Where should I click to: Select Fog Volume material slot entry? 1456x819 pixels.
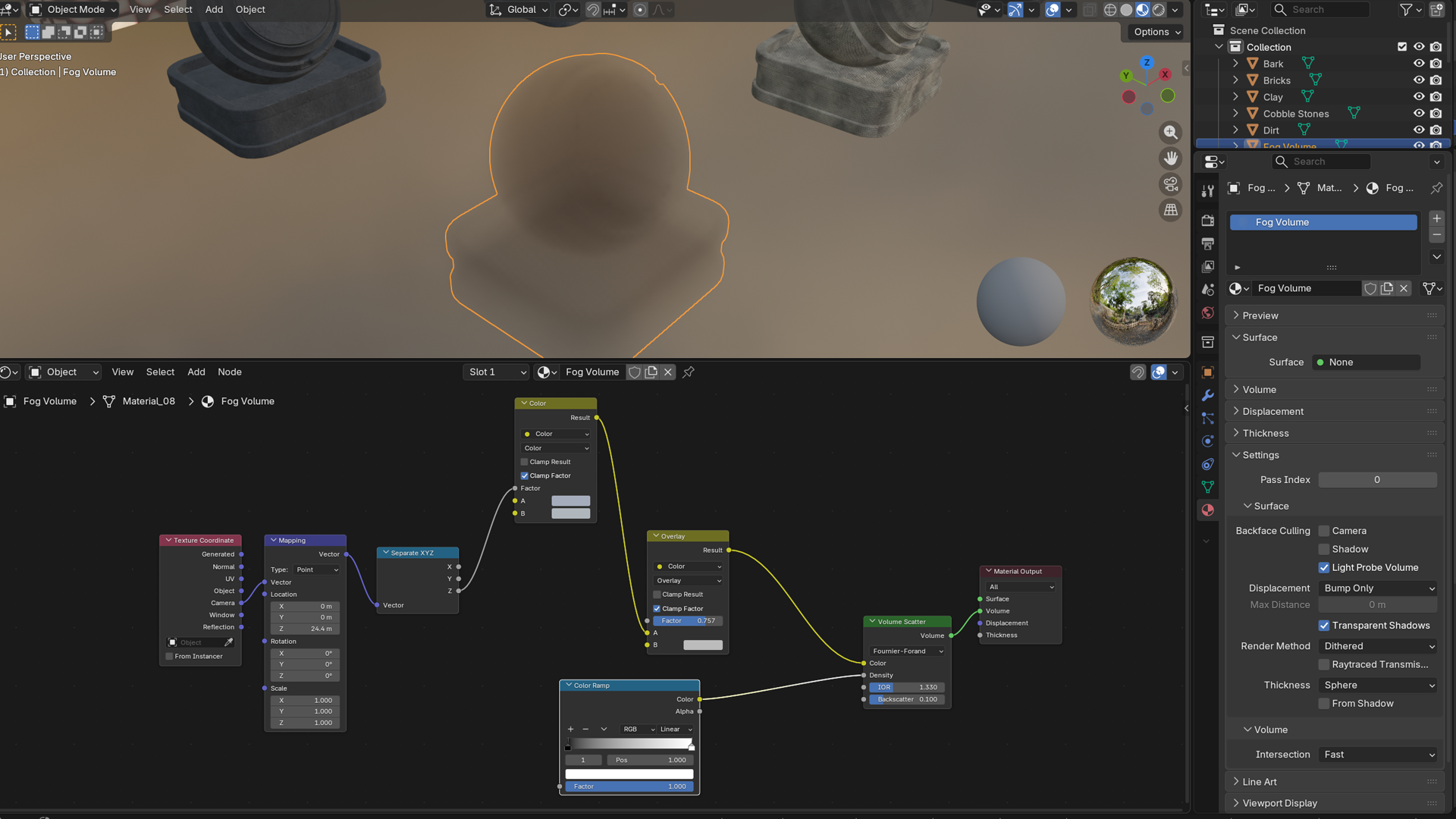(1323, 222)
